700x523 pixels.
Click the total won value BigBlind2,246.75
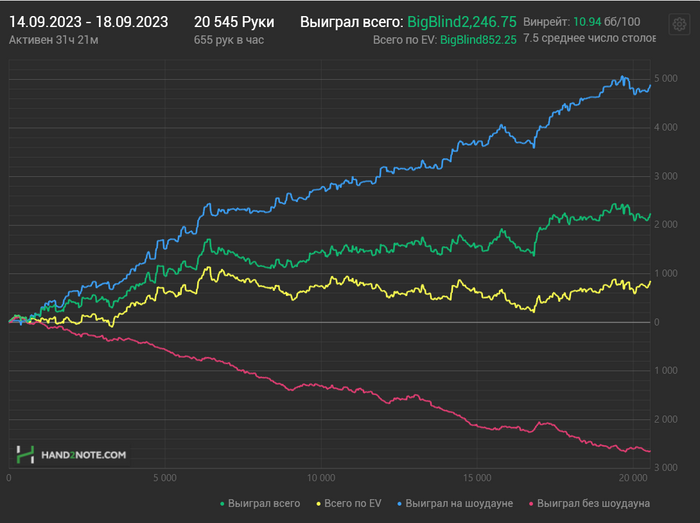462,22
